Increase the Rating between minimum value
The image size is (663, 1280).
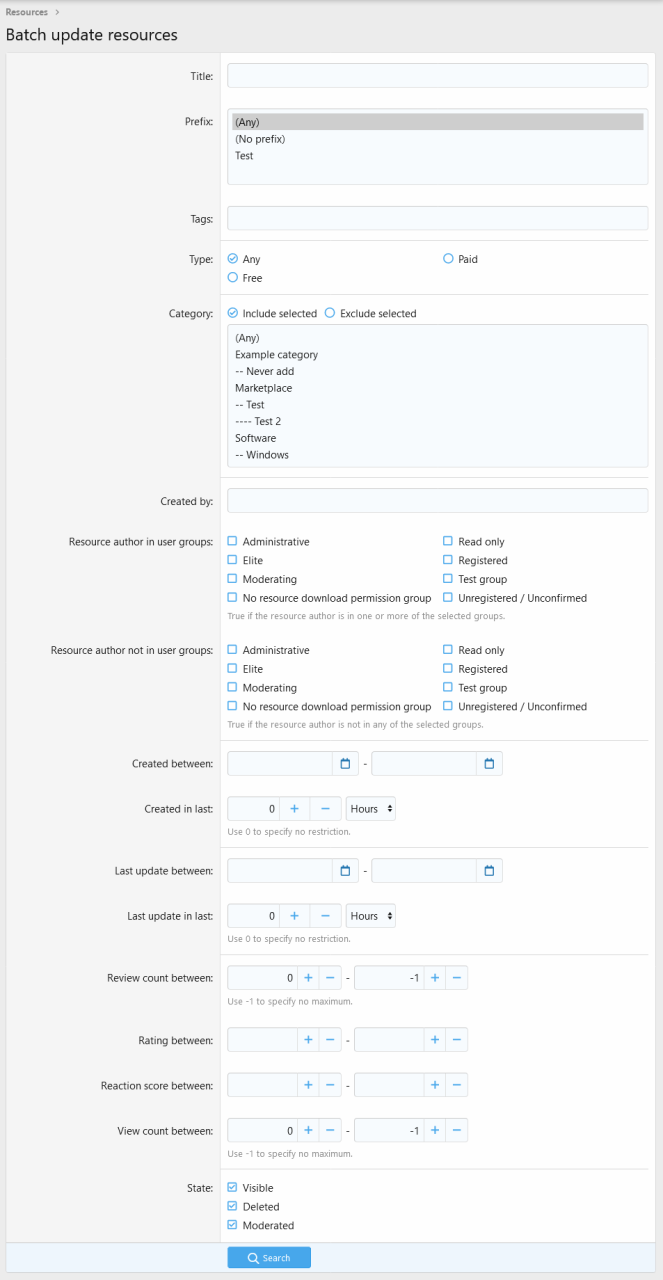307,1040
